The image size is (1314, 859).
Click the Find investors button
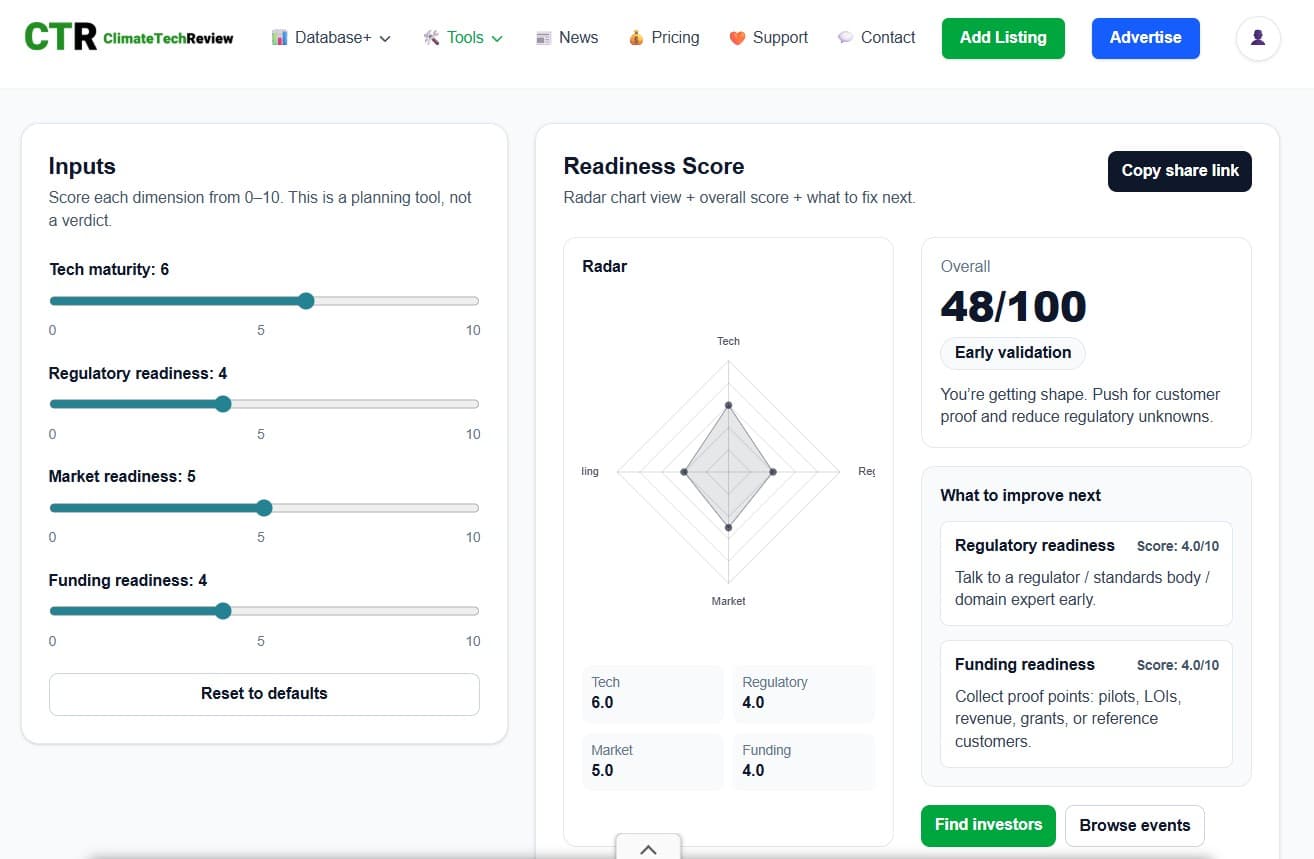coord(988,825)
